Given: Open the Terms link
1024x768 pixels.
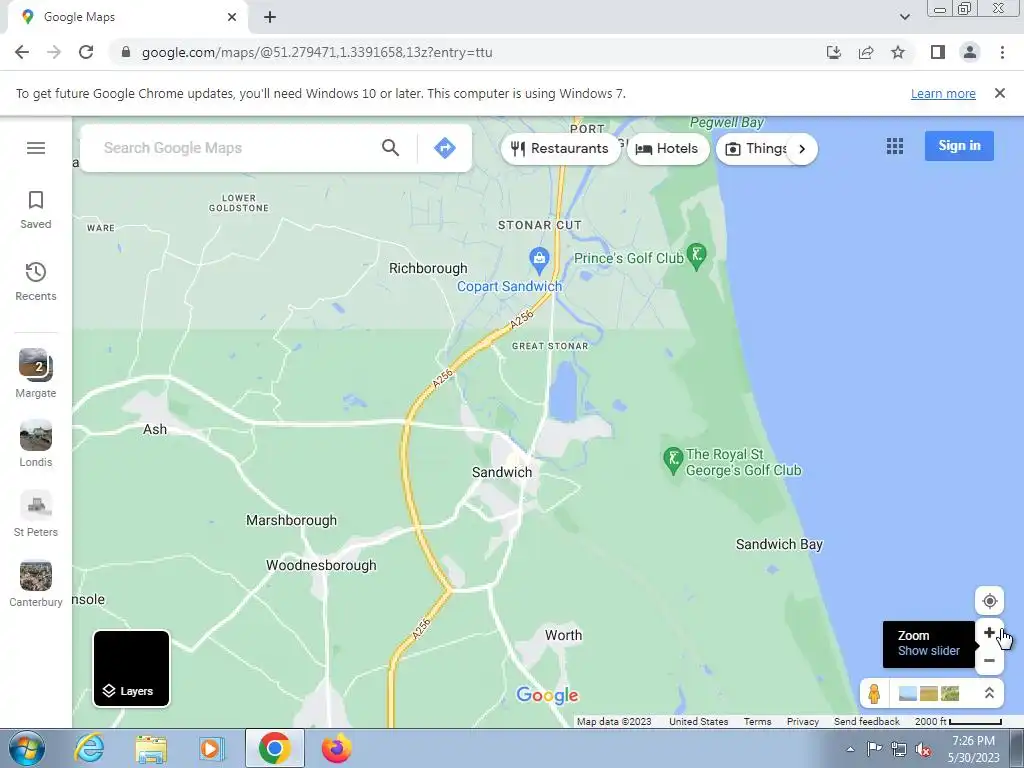Looking at the screenshot, I should pyautogui.click(x=757, y=722).
